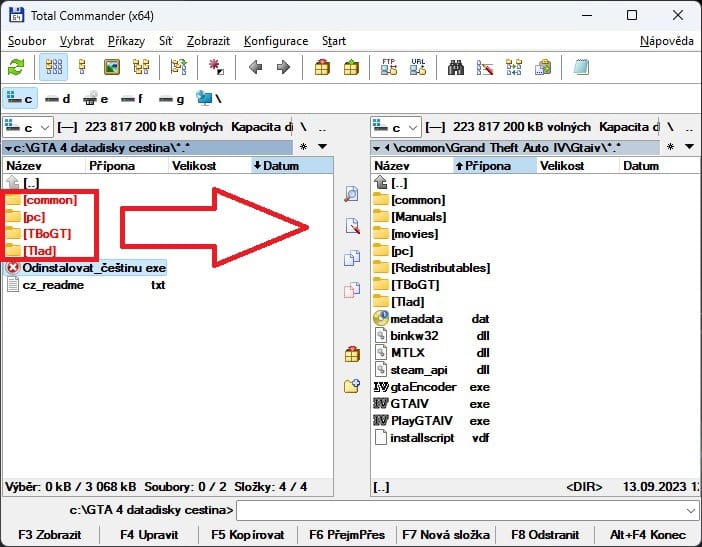The image size is (702, 547).
Task: Click the green Refresh arrows toolbar icon
Action: tap(16, 68)
